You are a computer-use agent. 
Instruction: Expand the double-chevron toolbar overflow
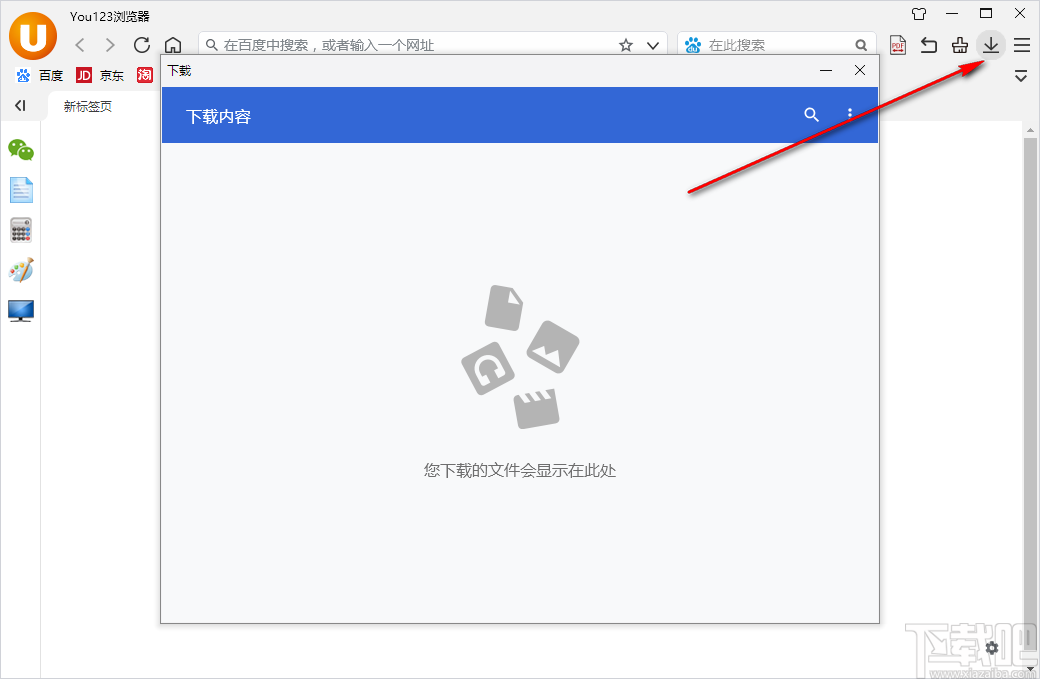(x=1021, y=75)
